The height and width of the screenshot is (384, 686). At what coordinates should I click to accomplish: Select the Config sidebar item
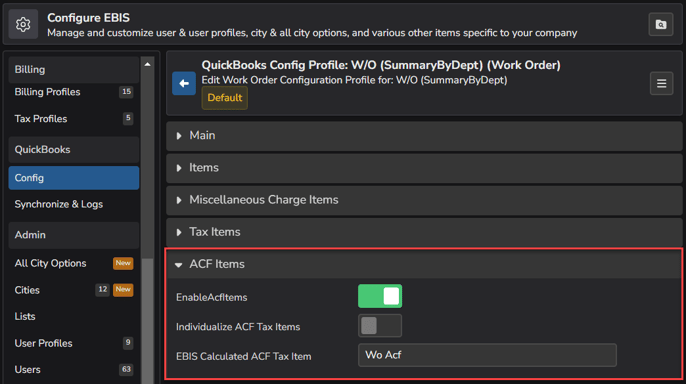click(x=74, y=178)
